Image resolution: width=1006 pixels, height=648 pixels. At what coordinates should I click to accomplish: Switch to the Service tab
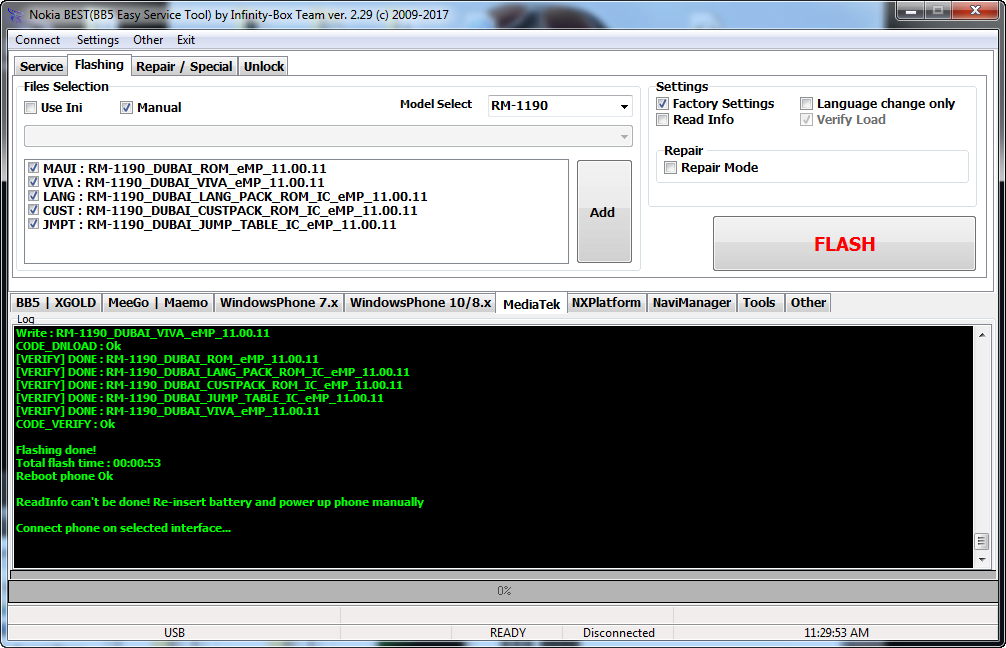coord(41,67)
